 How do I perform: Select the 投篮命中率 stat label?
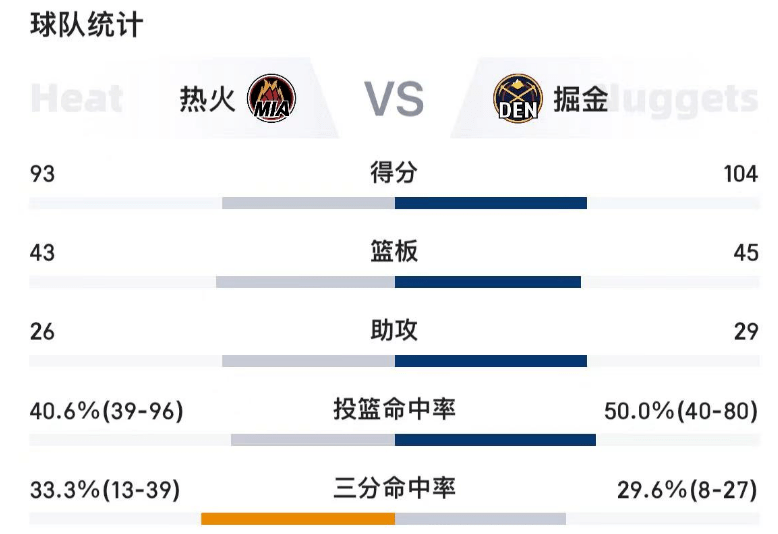click(394, 409)
